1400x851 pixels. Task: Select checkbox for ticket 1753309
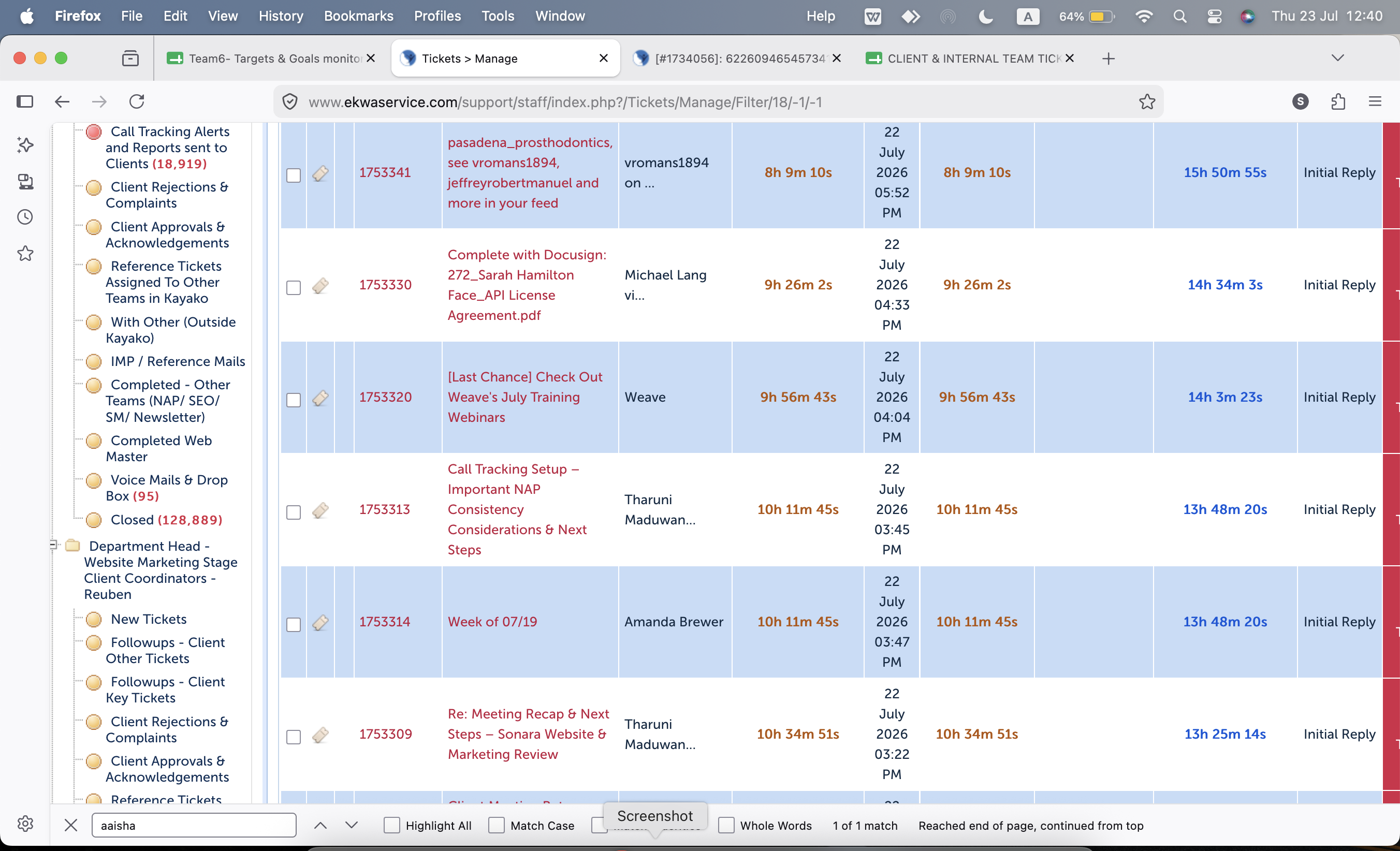(293, 738)
